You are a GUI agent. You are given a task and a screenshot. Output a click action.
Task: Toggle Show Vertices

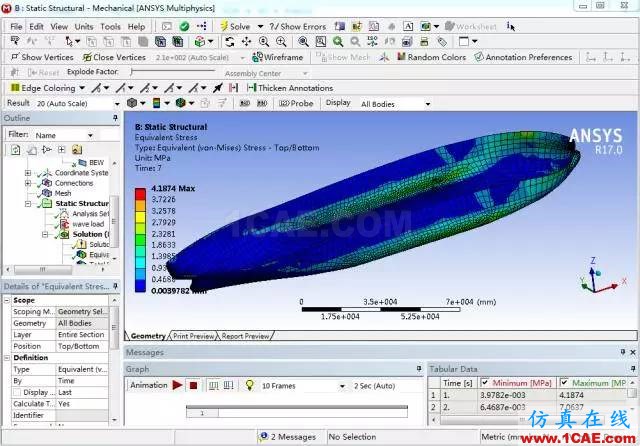[x=42, y=57]
